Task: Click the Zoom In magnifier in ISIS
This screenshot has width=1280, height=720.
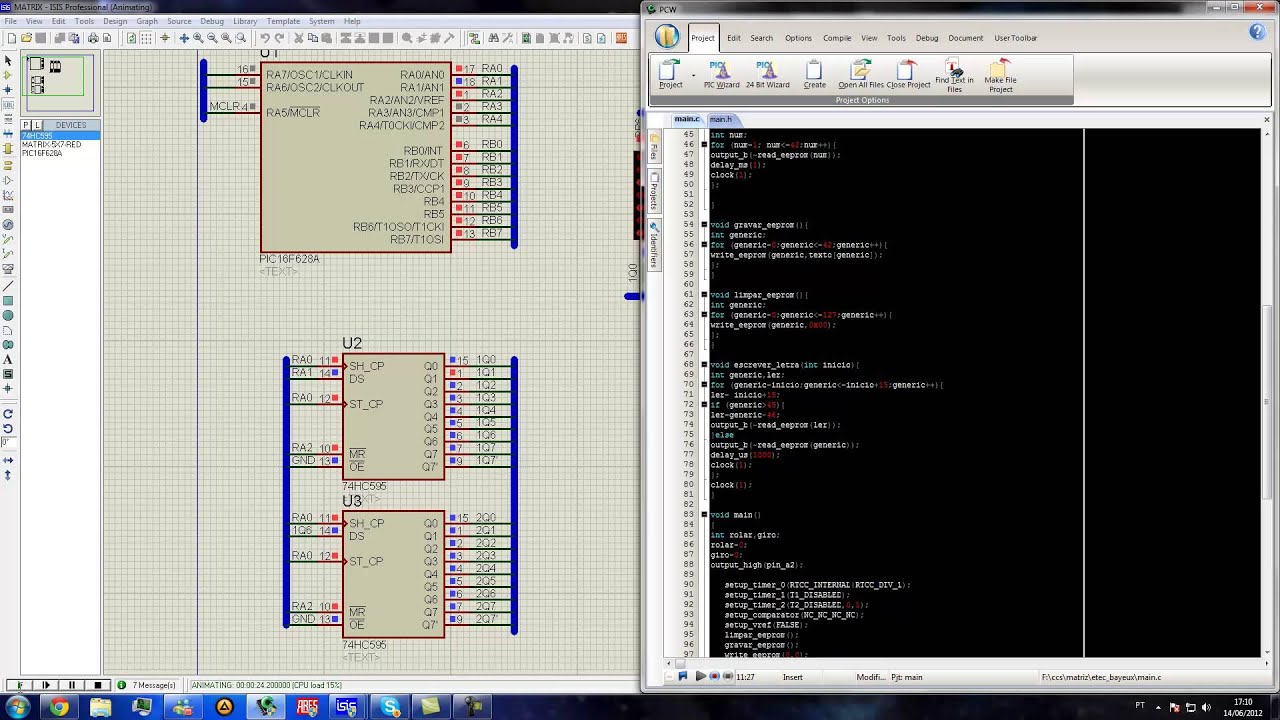Action: coord(198,38)
